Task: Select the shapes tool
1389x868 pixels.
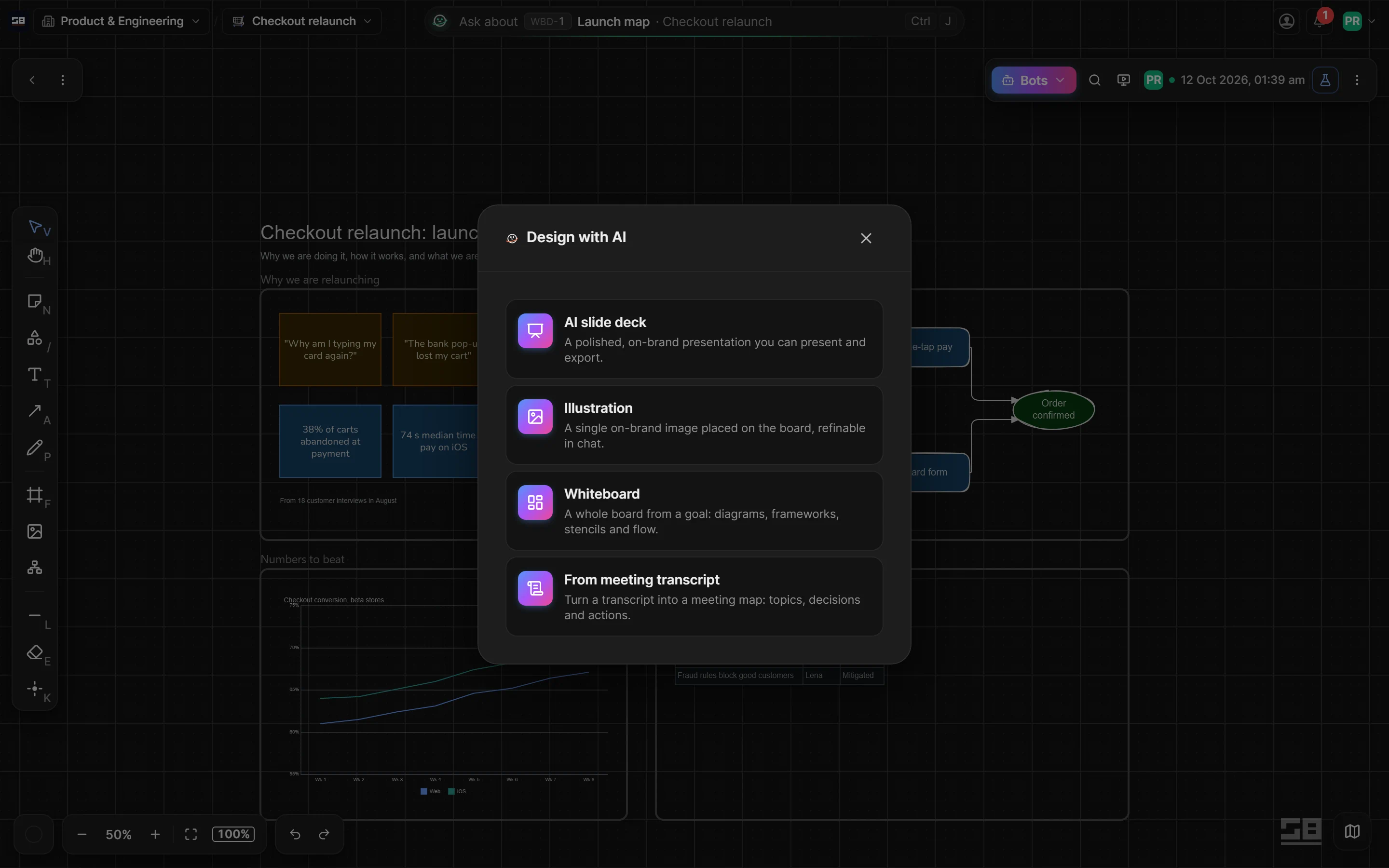Action: (35, 338)
